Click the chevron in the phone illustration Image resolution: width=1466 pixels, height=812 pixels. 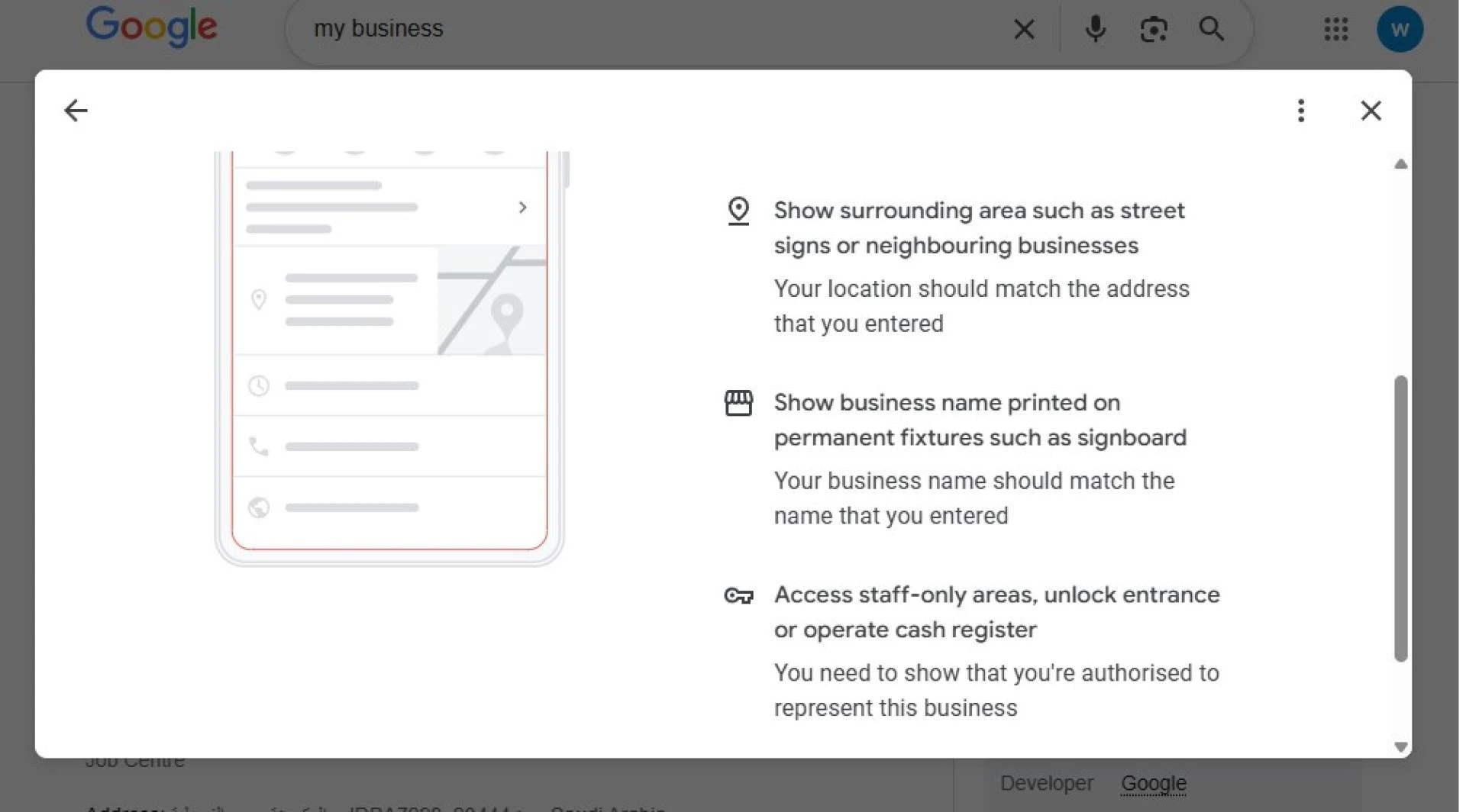[522, 208]
